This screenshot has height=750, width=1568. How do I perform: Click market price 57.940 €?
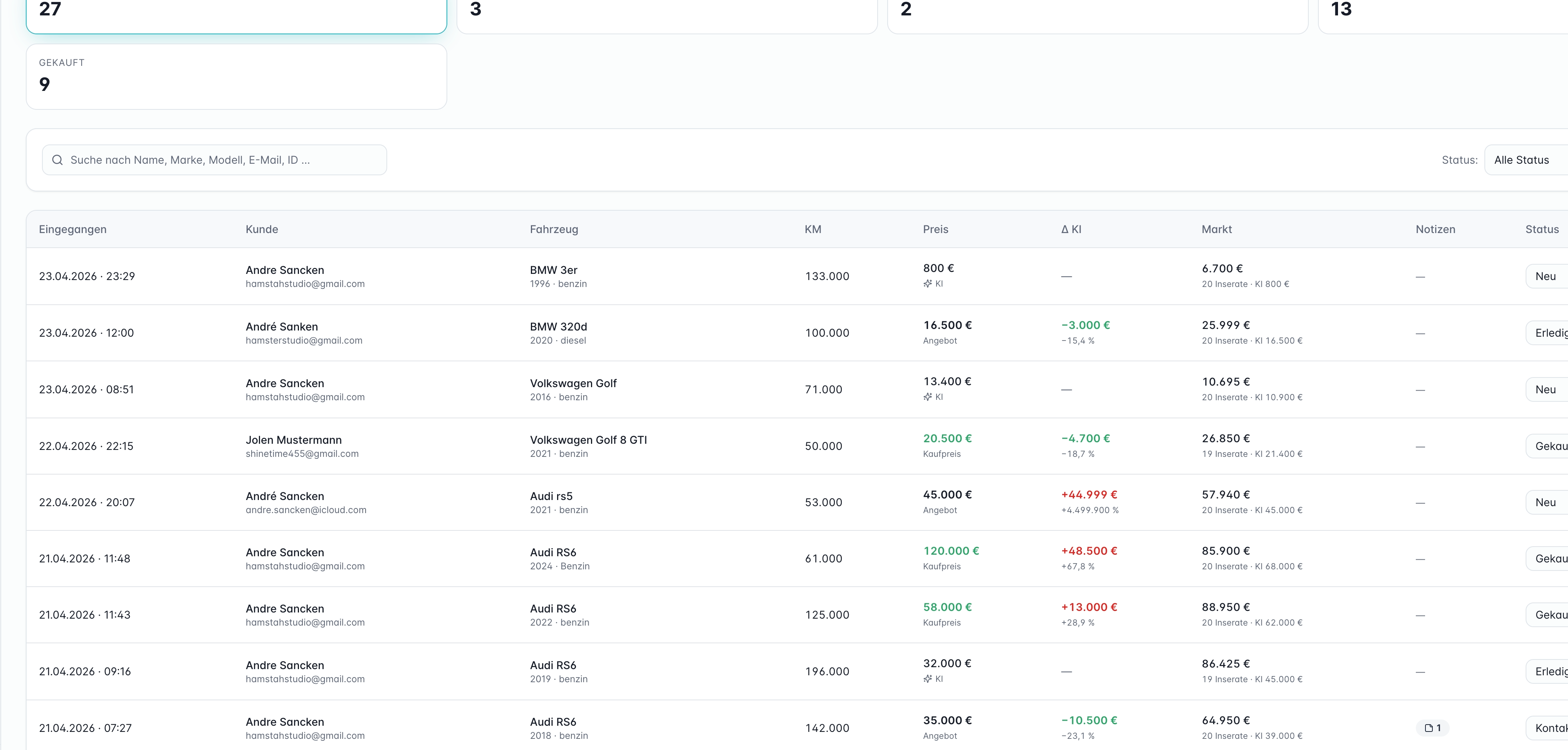coord(1225,495)
